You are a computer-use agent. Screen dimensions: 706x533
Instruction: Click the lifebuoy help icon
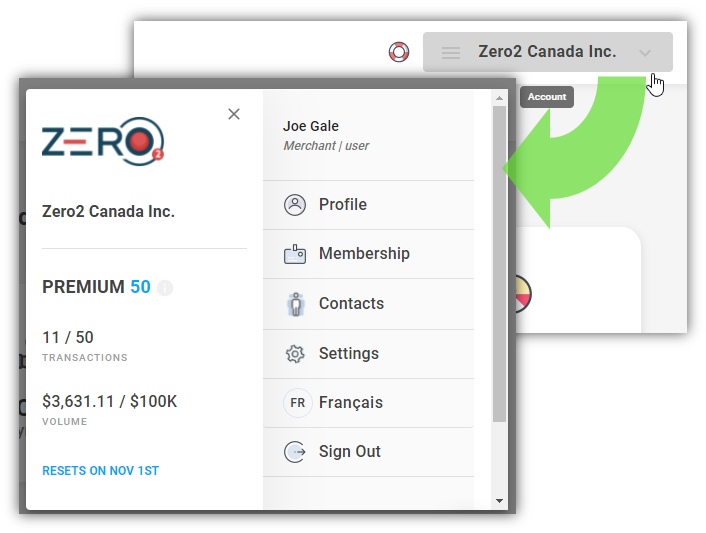point(398,52)
